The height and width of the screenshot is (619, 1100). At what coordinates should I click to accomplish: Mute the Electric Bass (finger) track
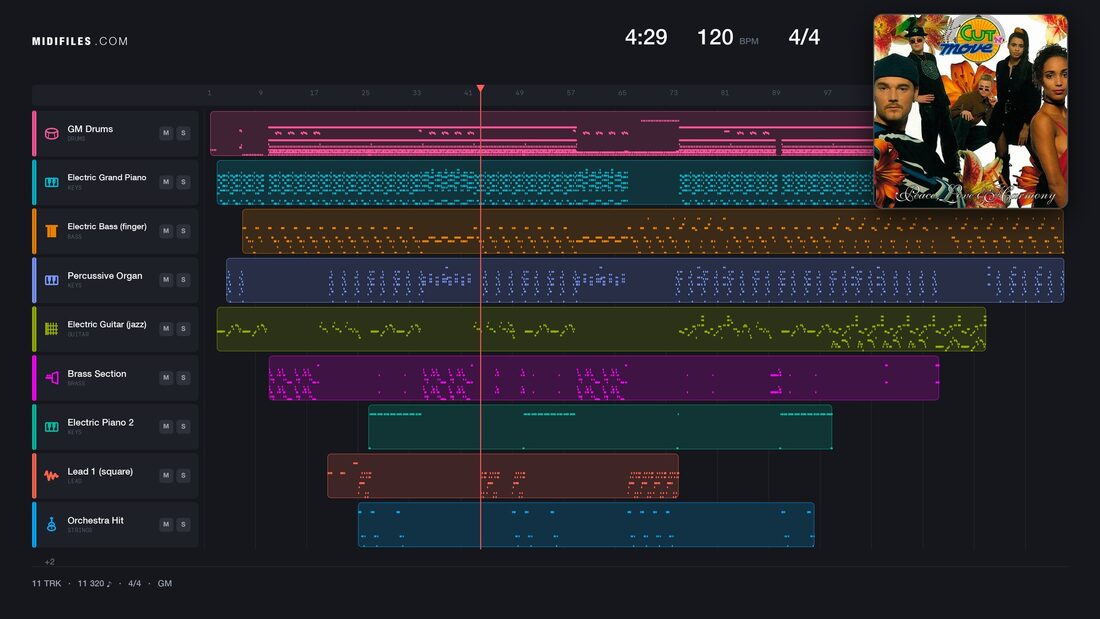[166, 231]
